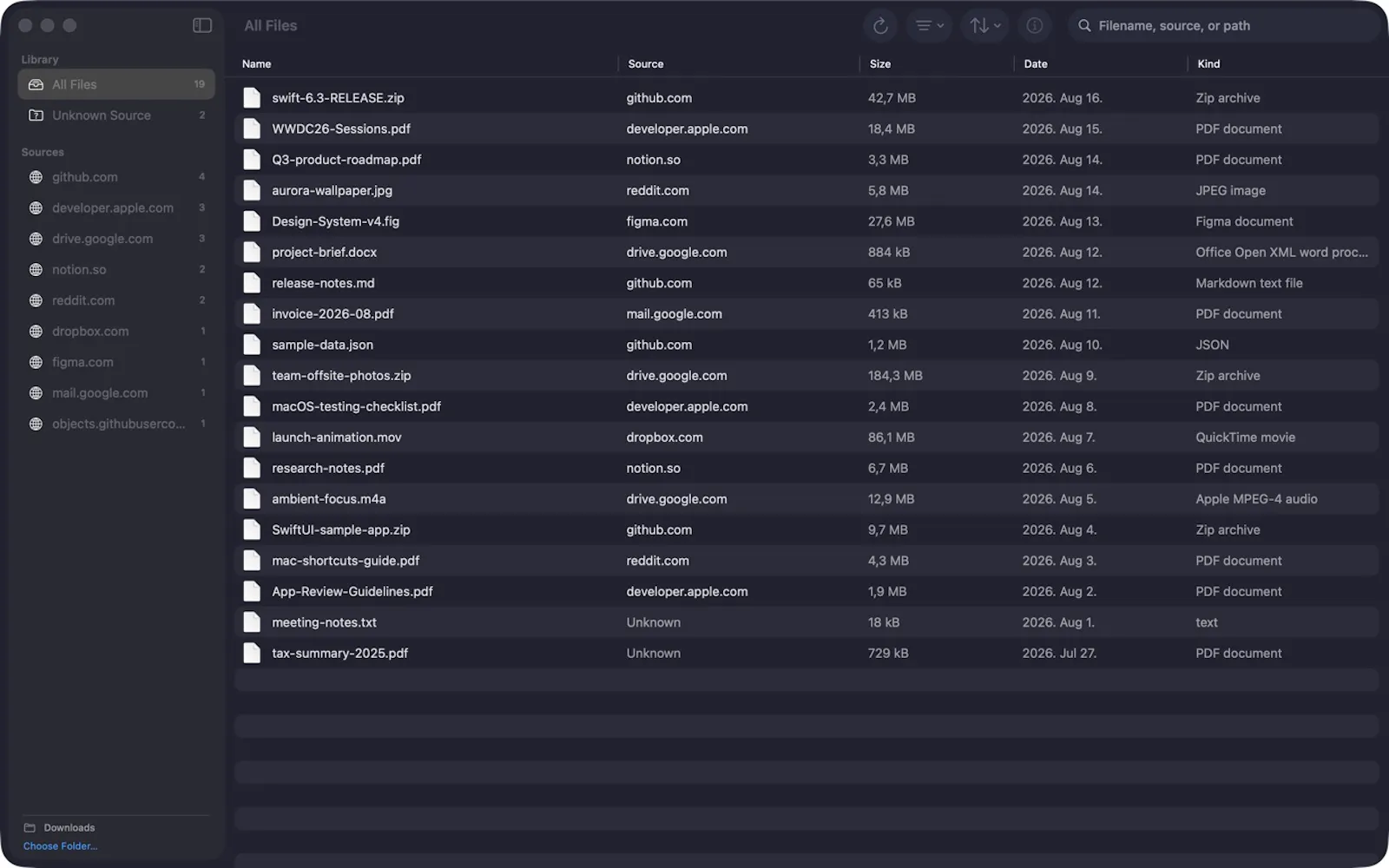The width and height of the screenshot is (1389, 868).
Task: Click the refresh icon in the toolbar
Action: [880, 26]
